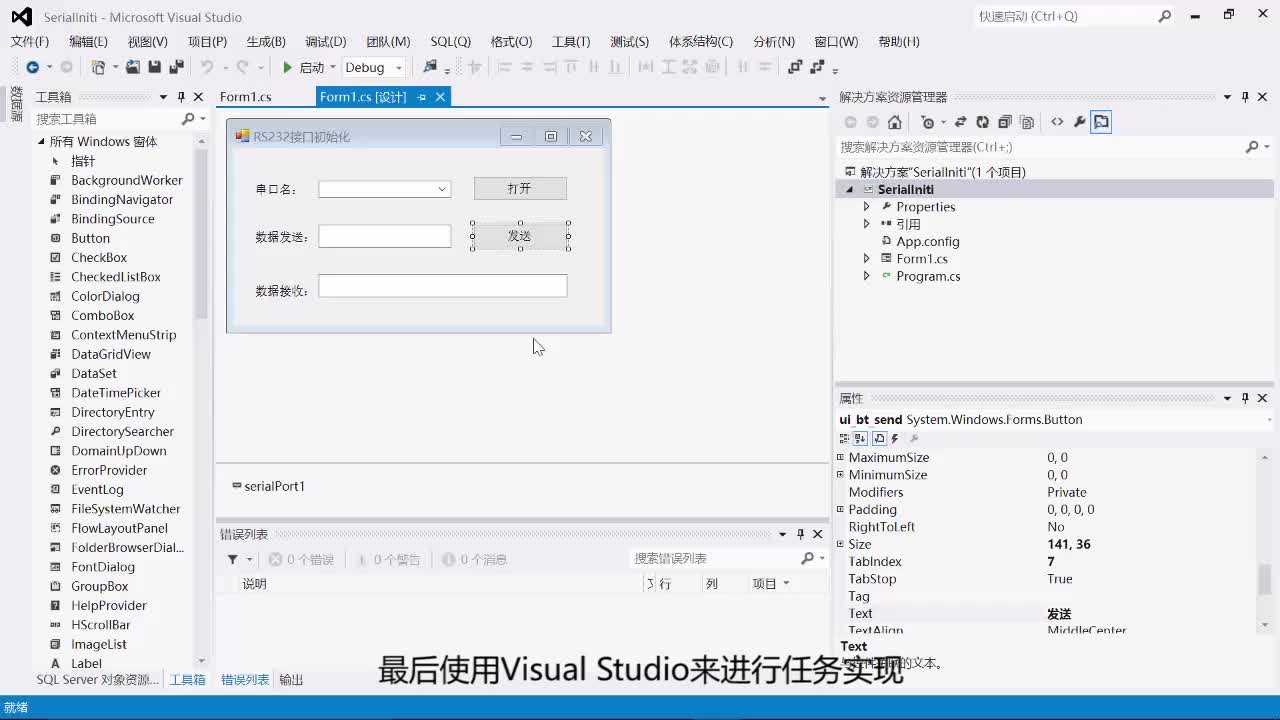Click the navigate backward icon in toolbar

[x=32, y=67]
